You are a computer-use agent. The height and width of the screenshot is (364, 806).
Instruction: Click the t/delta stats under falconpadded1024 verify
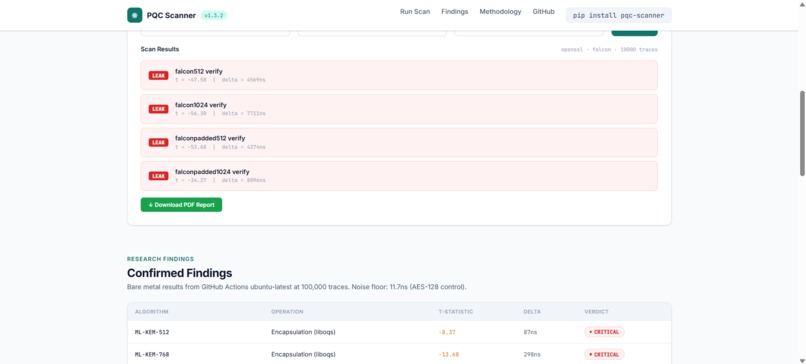pyautogui.click(x=221, y=180)
